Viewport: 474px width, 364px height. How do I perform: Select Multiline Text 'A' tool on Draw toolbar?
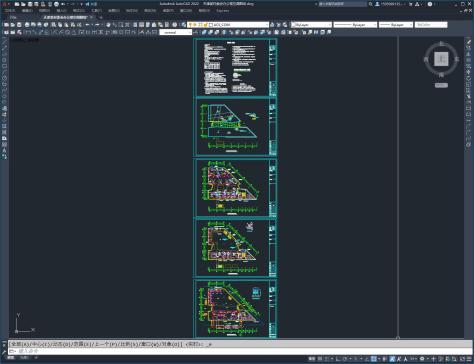(x=5, y=150)
